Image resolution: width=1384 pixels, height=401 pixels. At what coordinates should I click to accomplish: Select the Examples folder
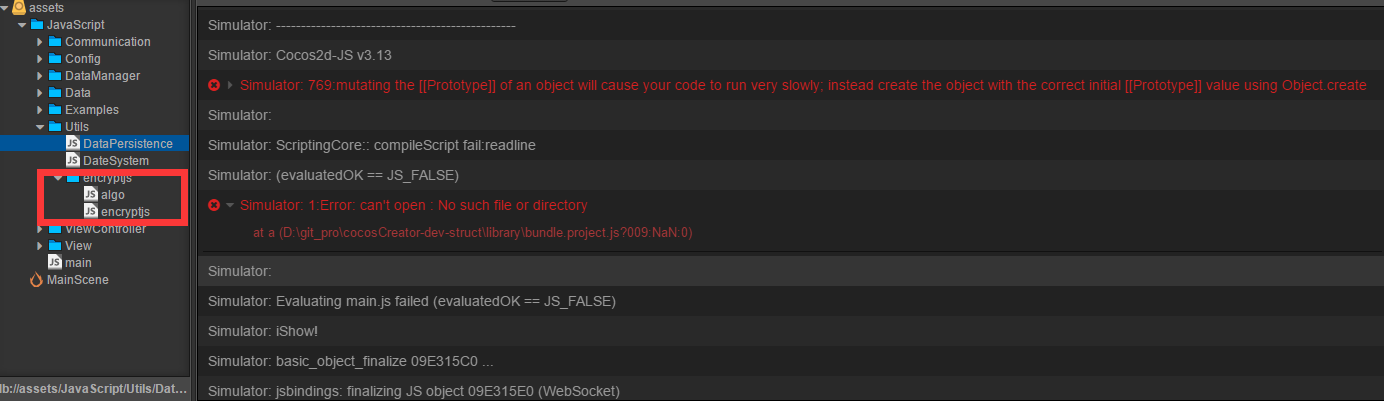click(x=91, y=110)
